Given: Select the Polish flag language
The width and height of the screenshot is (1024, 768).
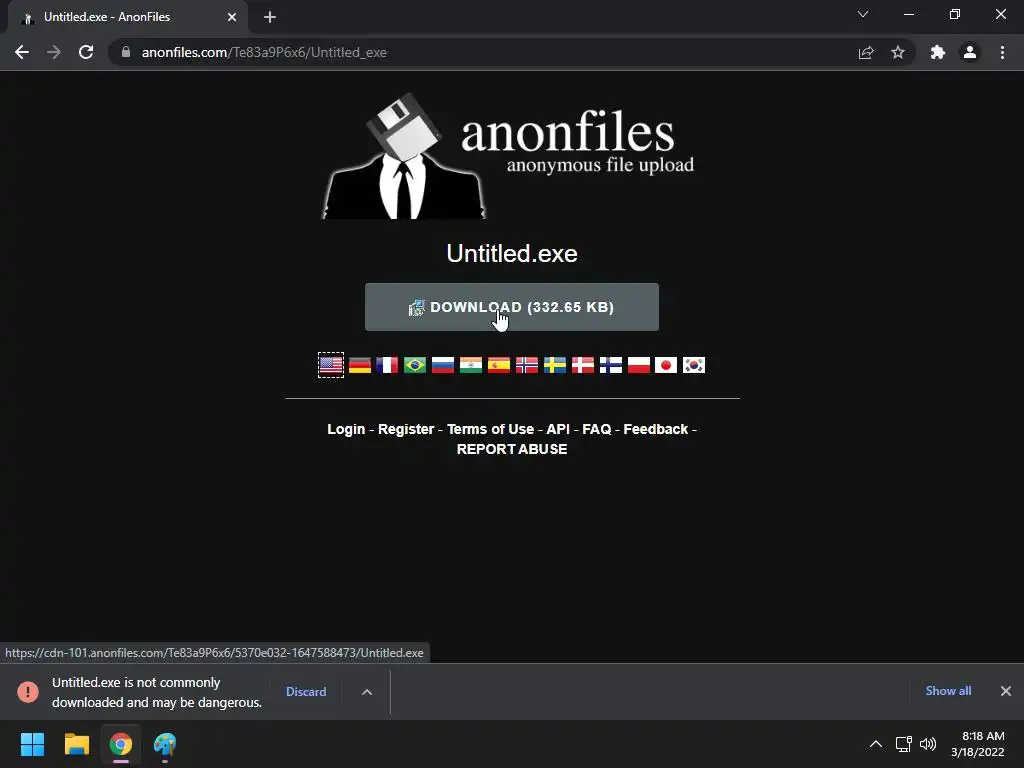Looking at the screenshot, I should [x=639, y=365].
